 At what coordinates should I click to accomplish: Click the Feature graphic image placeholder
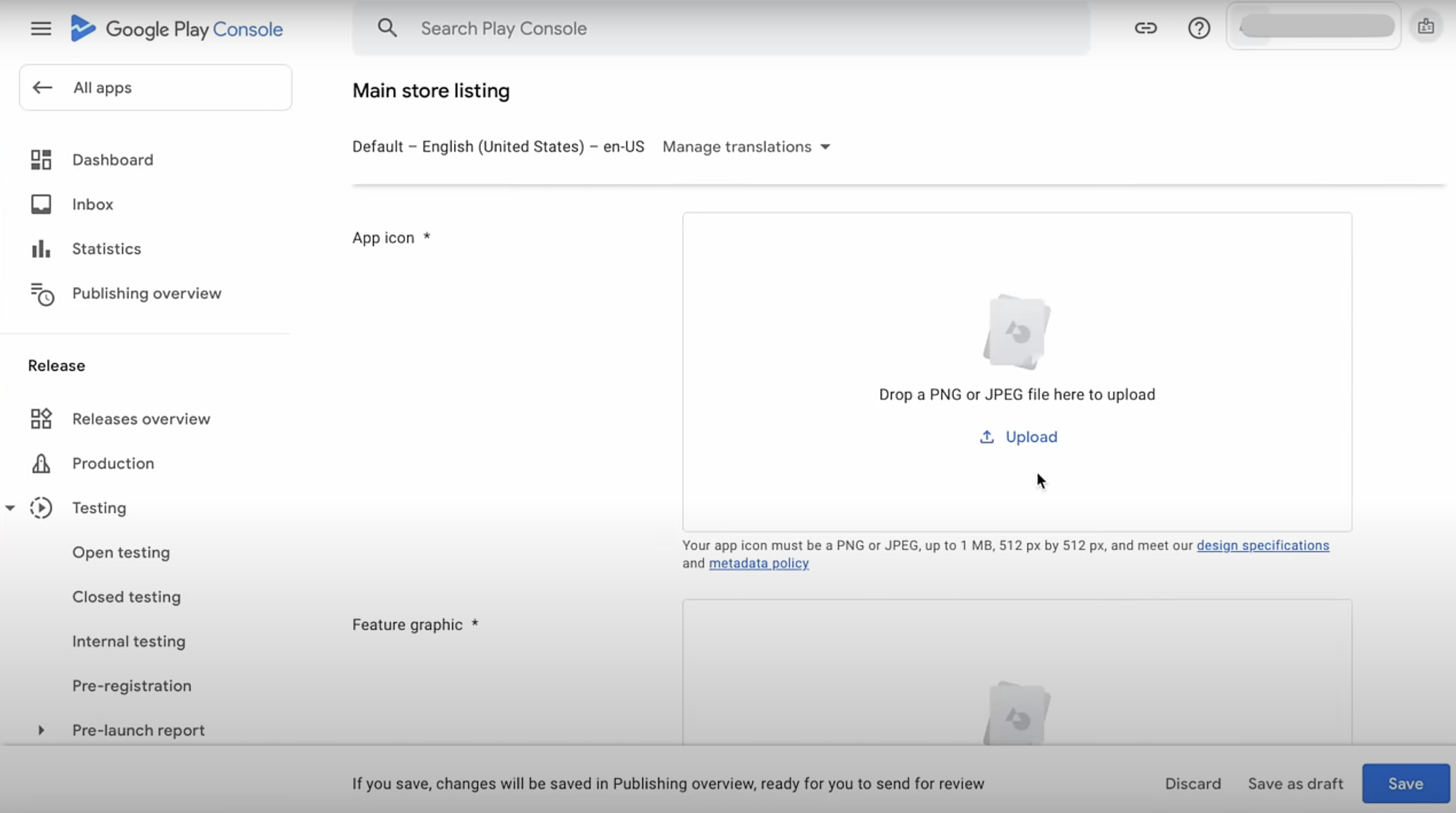pyautogui.click(x=1017, y=714)
